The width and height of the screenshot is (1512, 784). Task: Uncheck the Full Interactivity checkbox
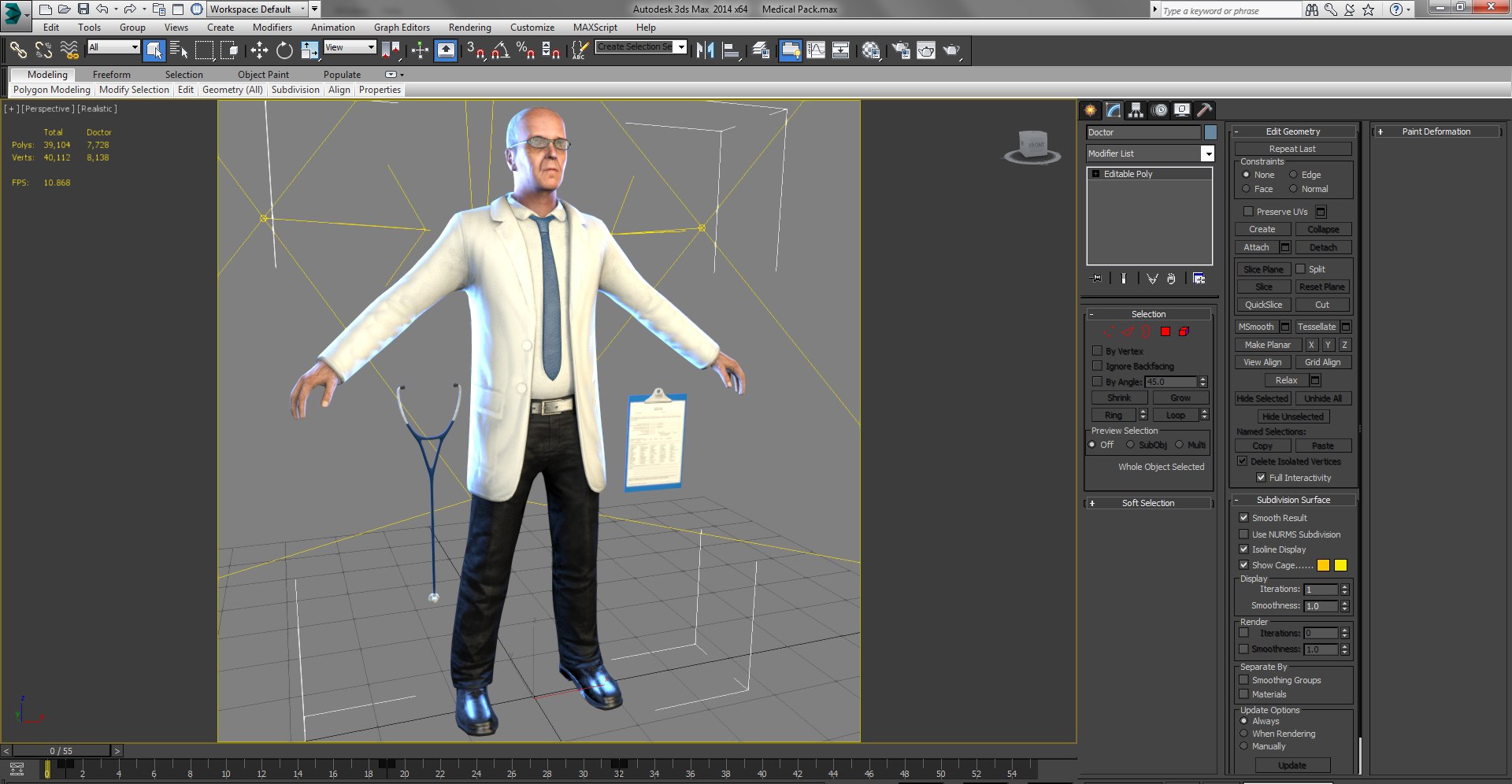tap(1261, 477)
